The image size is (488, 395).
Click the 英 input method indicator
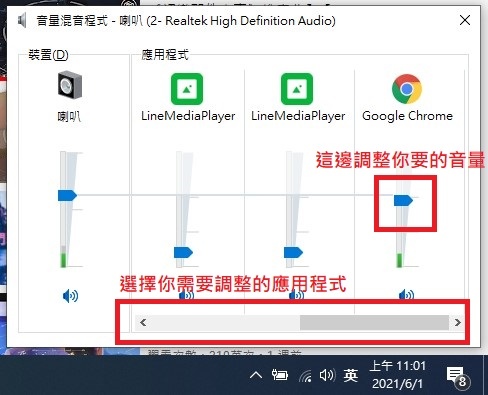(351, 376)
